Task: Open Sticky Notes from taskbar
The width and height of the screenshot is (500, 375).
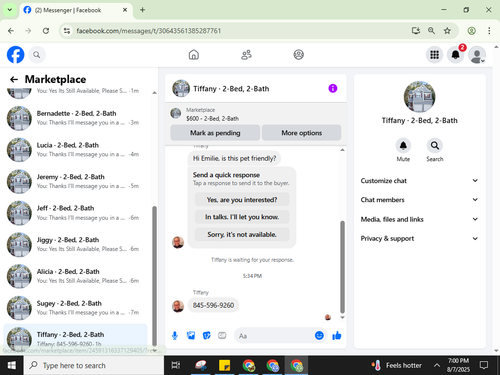Action: (x=224, y=365)
